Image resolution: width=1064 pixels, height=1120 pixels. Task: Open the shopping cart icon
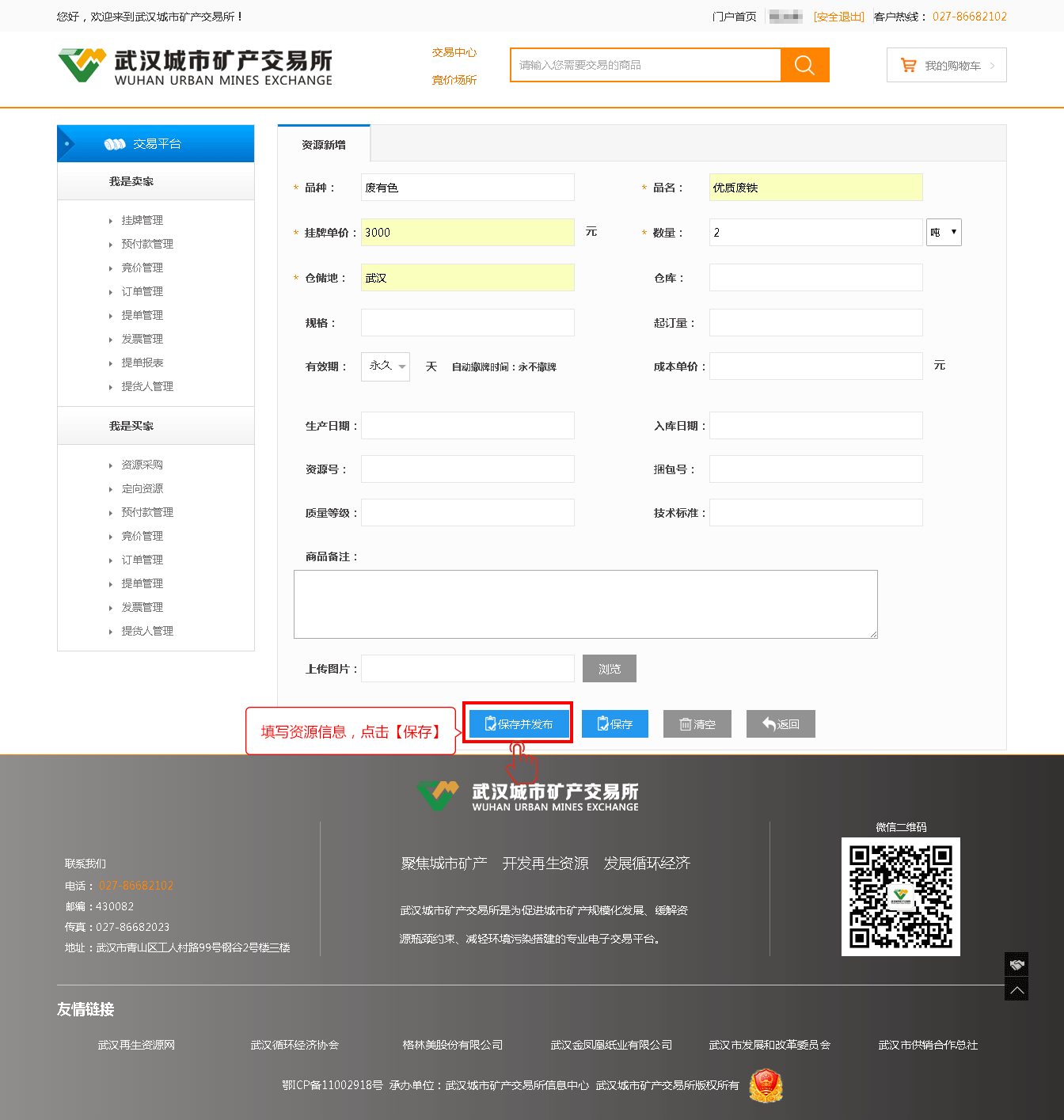(908, 66)
